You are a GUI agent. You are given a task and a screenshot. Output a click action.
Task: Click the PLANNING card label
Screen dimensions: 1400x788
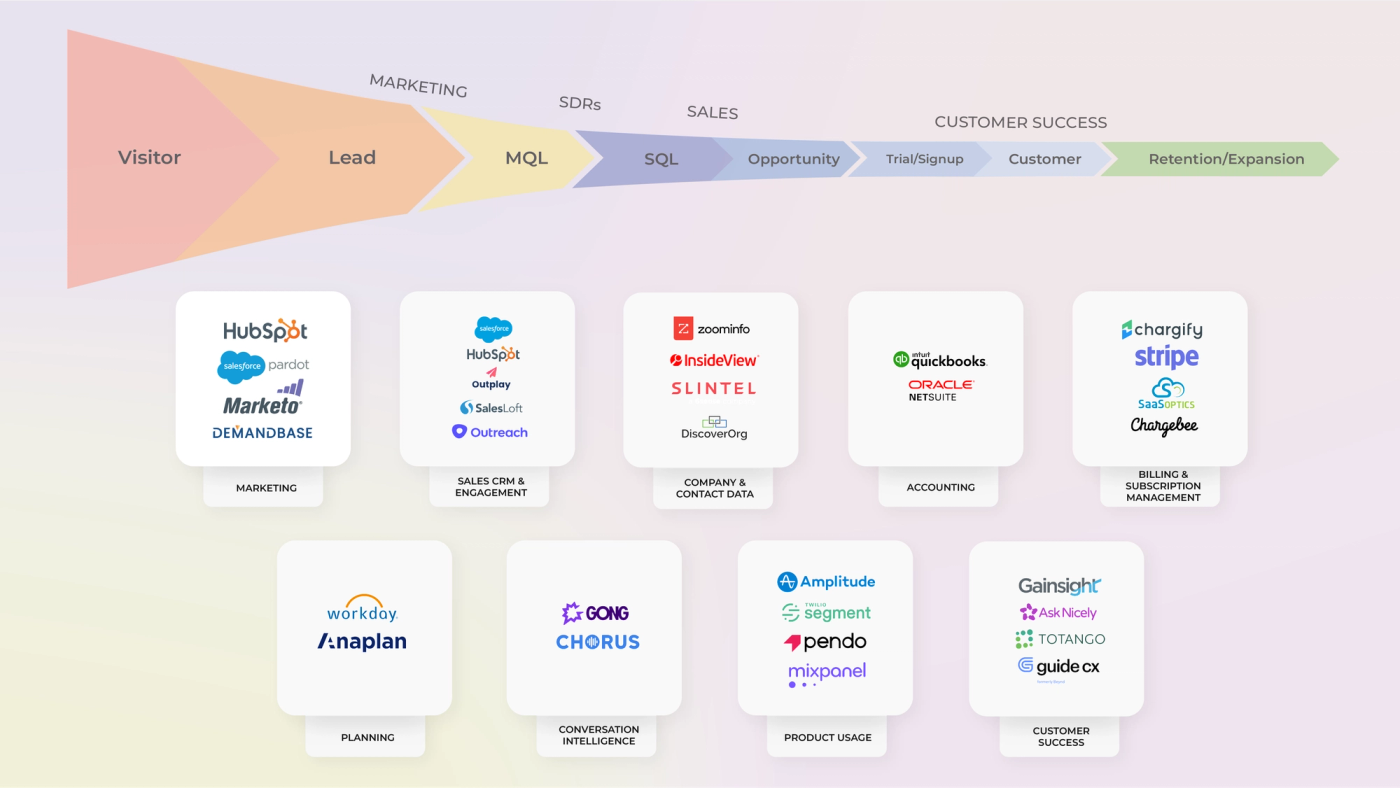[x=367, y=737]
